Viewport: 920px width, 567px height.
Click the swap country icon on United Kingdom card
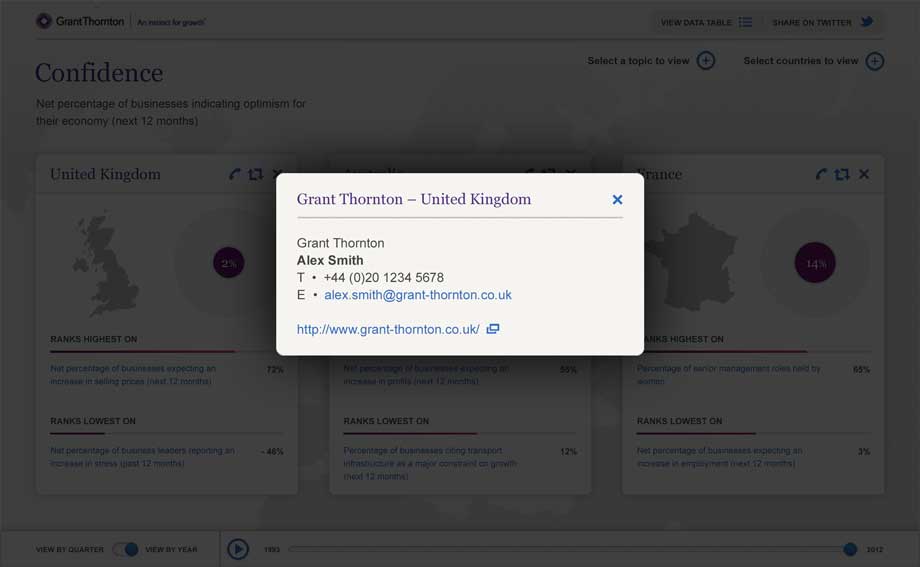[255, 174]
